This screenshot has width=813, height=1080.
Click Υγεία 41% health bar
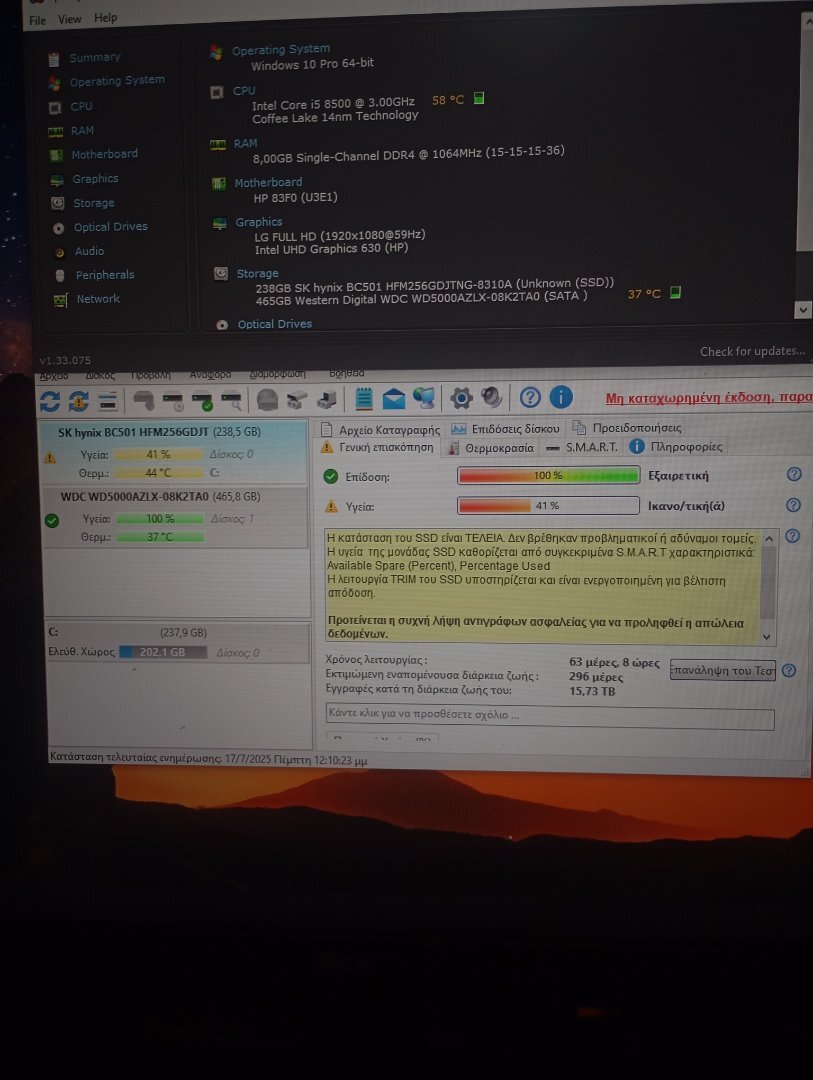(x=548, y=506)
